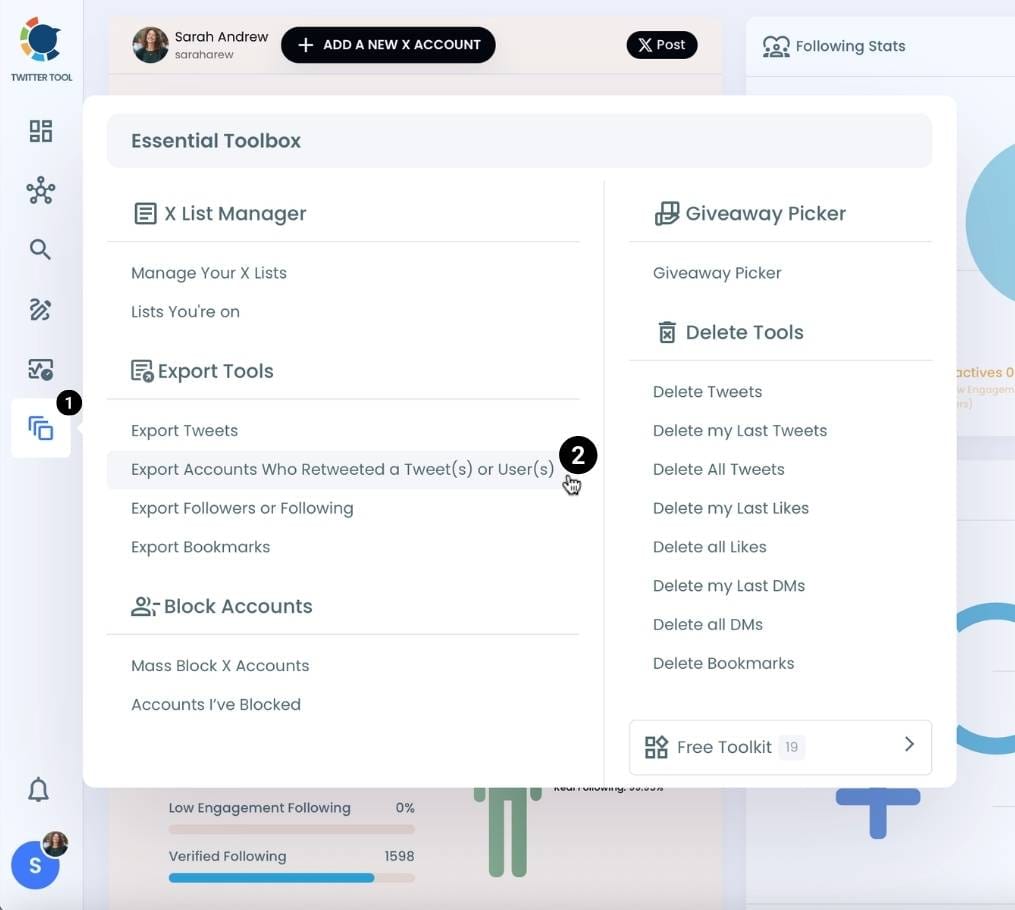Select the network connections icon in sidebar
The width and height of the screenshot is (1015, 910).
40,190
